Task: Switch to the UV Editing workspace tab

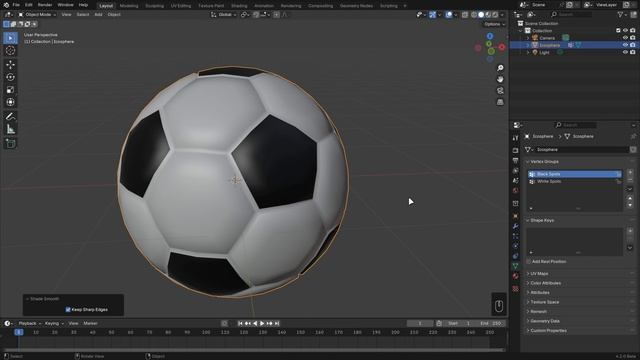Action: pyautogui.click(x=181, y=6)
